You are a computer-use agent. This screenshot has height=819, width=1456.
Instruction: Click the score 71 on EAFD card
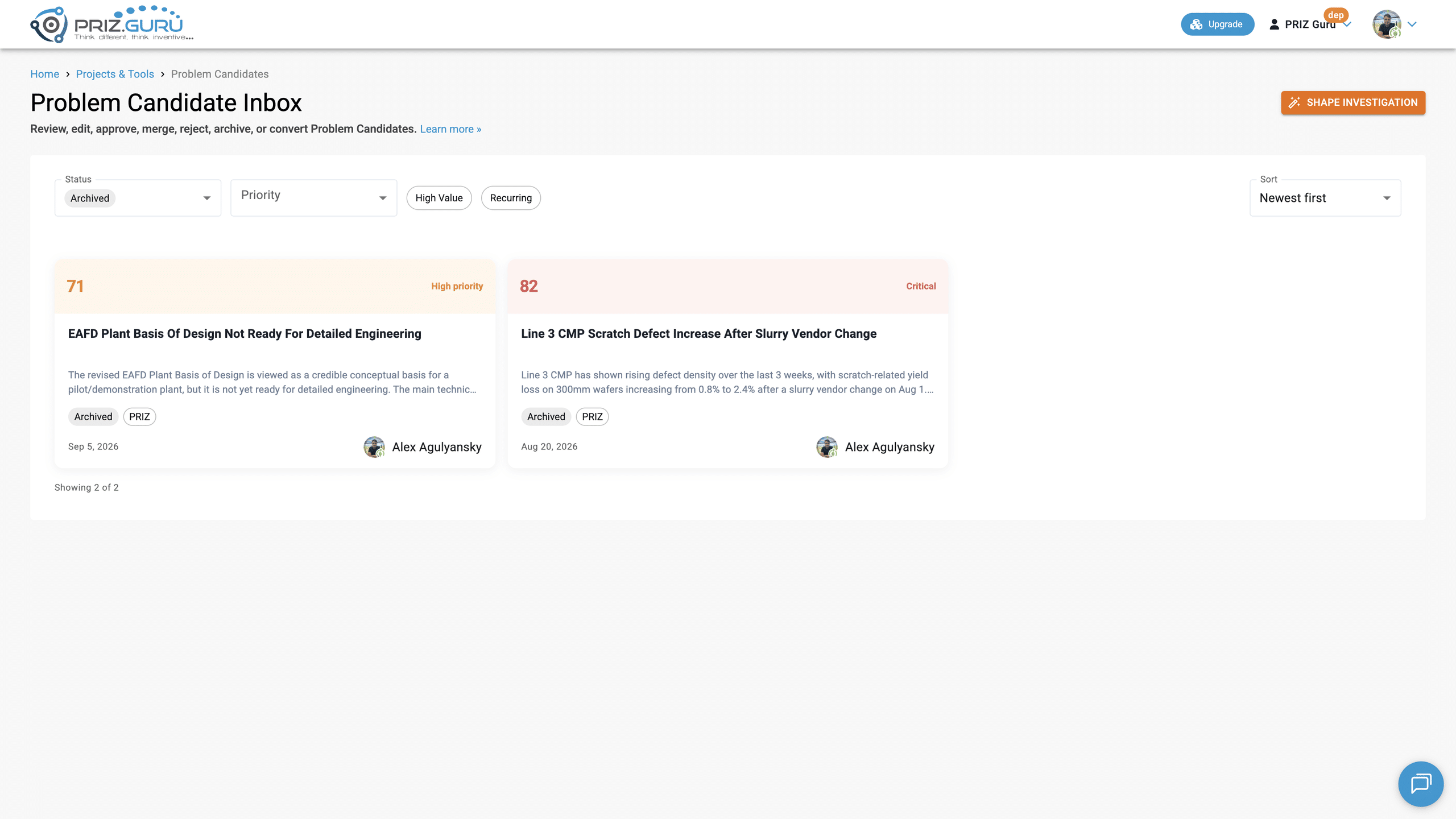(75, 286)
